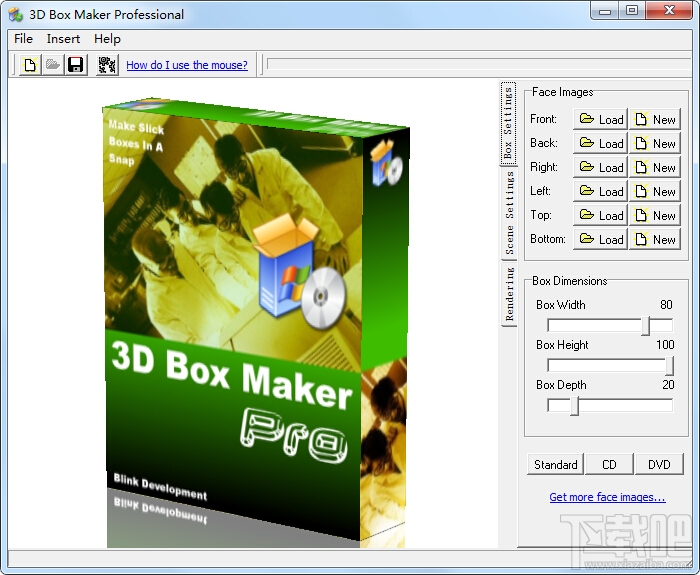Switch to the Rendering tab
The image size is (700, 575).
point(509,294)
